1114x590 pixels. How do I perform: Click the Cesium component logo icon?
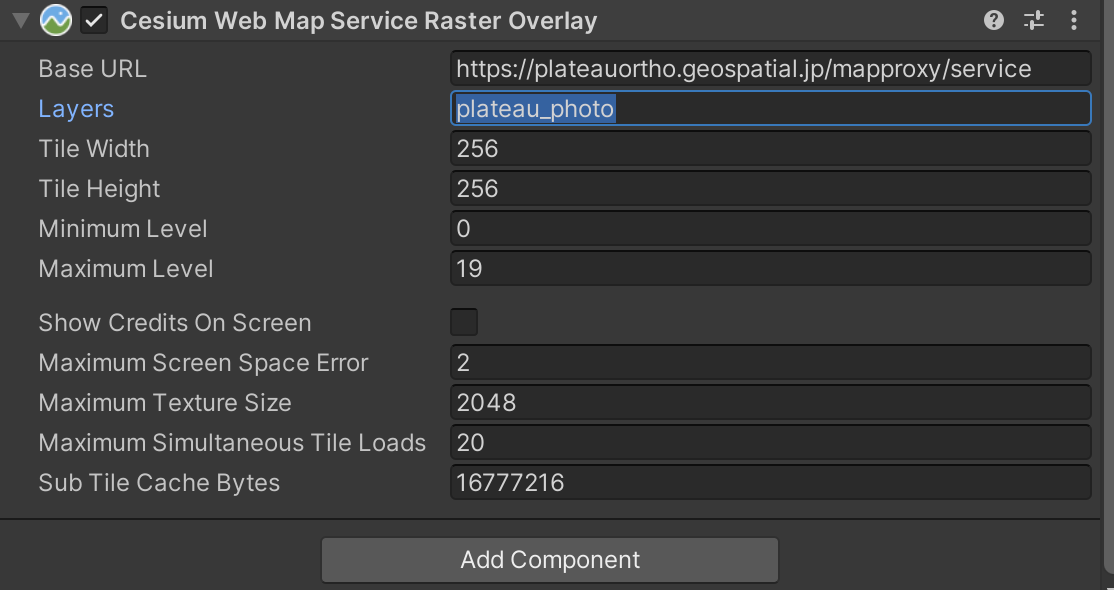(55, 21)
